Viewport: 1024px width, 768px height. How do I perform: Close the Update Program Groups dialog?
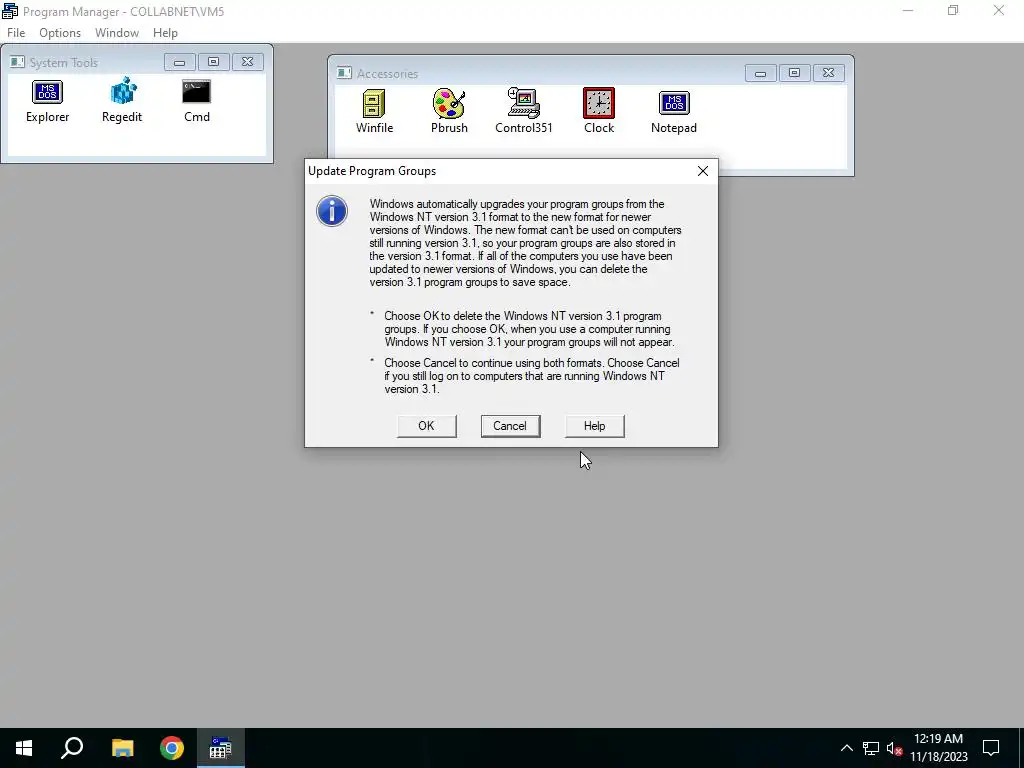point(703,171)
